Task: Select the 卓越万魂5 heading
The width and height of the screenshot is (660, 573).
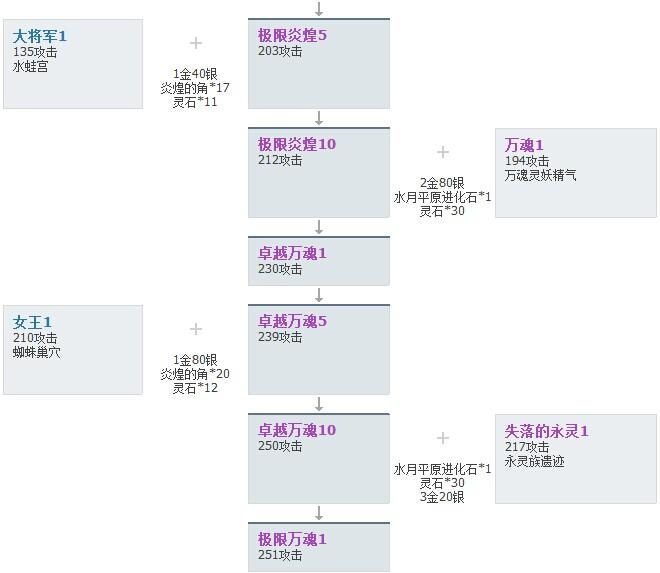Action: 292,322
